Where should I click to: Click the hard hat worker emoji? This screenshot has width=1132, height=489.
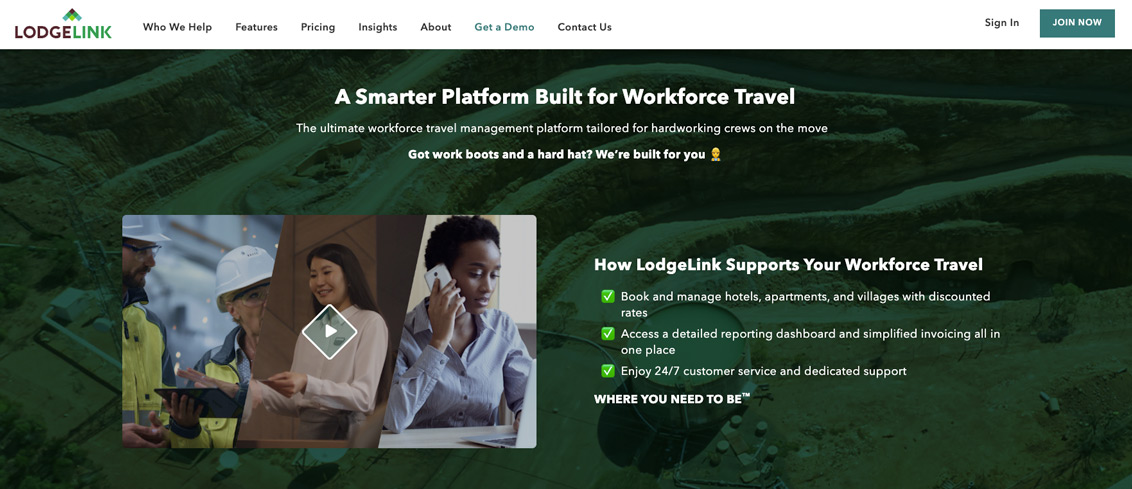715,154
